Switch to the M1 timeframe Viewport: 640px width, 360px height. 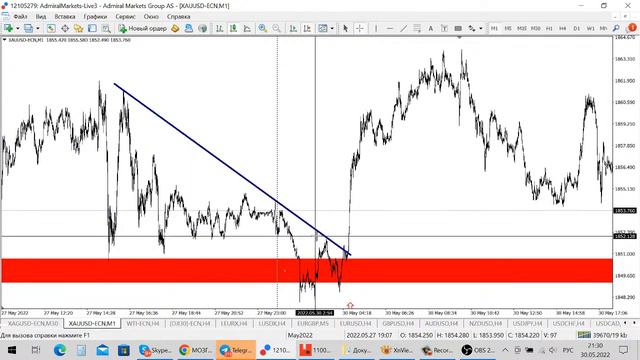click(x=494, y=28)
